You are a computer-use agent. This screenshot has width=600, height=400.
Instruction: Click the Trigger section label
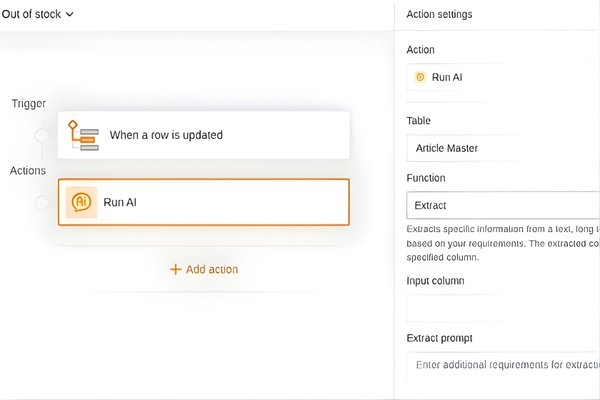(x=29, y=104)
